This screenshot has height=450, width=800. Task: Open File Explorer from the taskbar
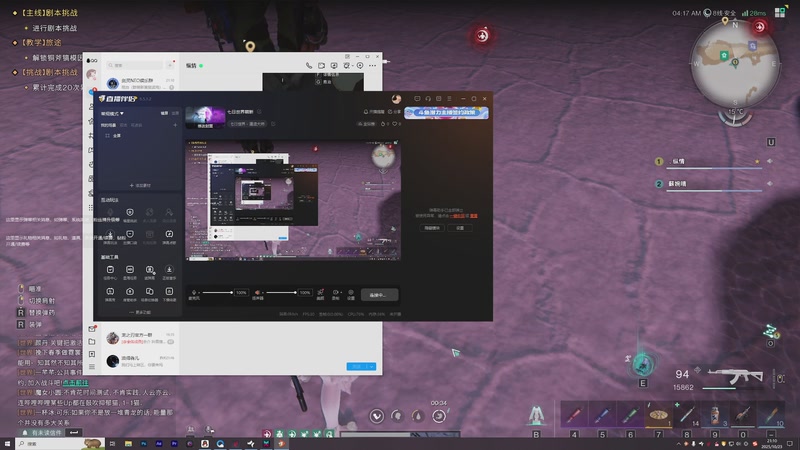[128, 444]
